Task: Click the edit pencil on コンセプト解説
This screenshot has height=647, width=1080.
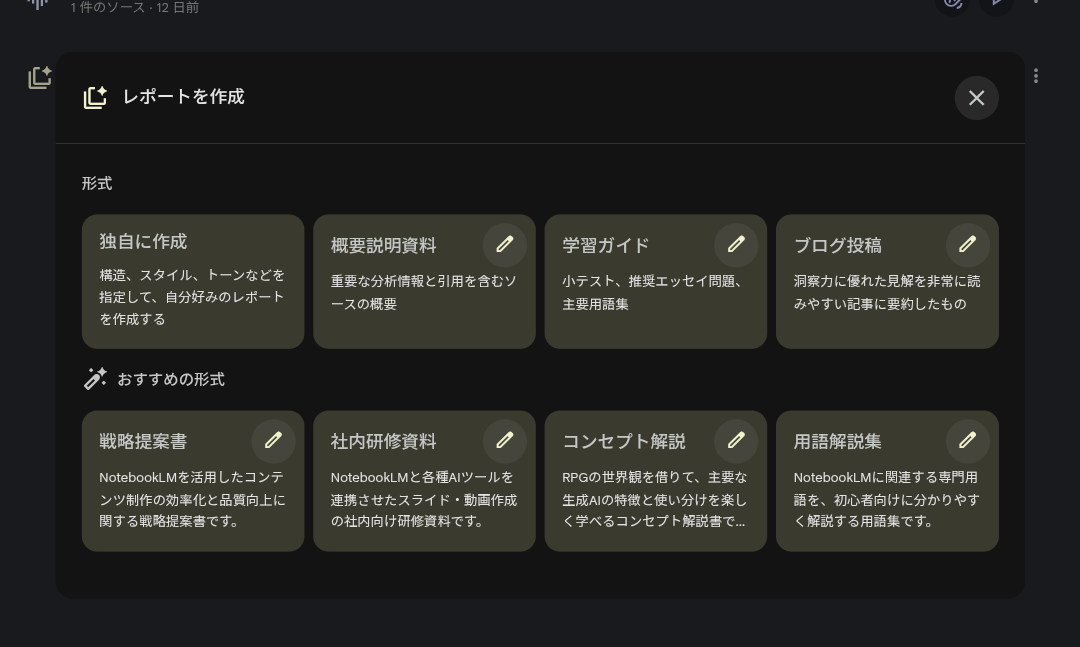Action: point(736,440)
